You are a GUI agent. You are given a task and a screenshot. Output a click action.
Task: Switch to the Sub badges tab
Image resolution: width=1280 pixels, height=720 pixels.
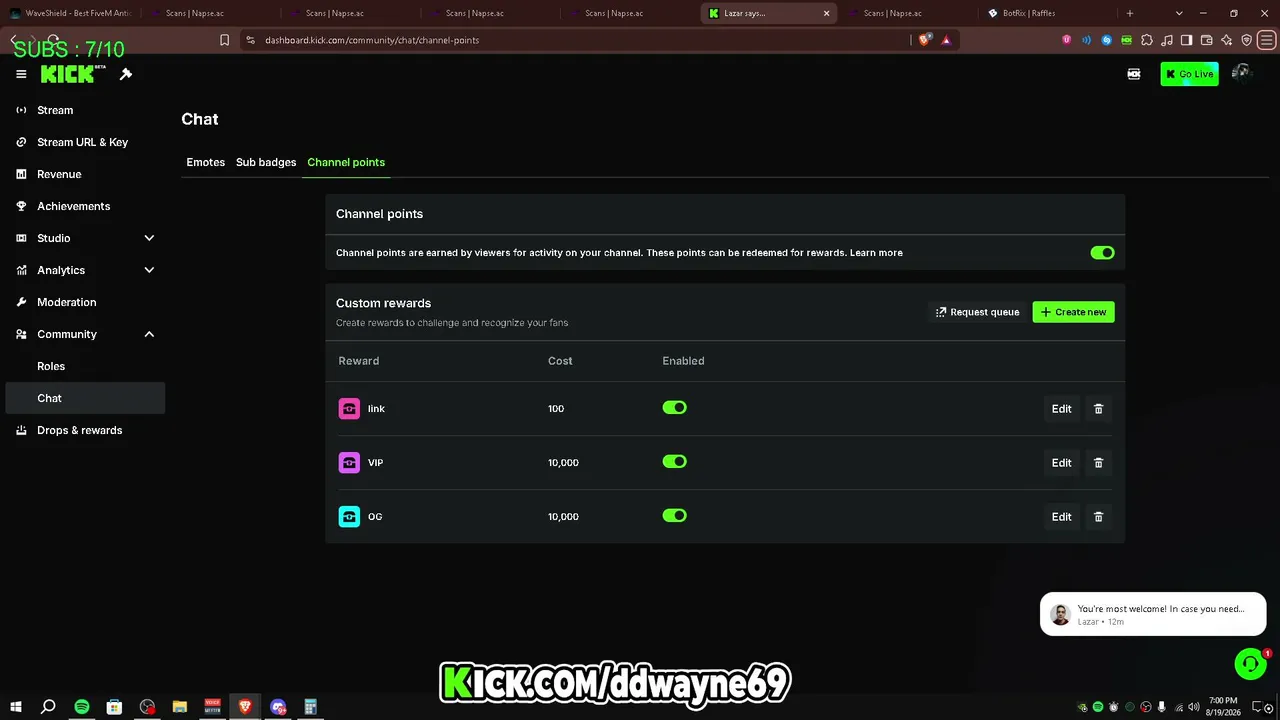[266, 162]
